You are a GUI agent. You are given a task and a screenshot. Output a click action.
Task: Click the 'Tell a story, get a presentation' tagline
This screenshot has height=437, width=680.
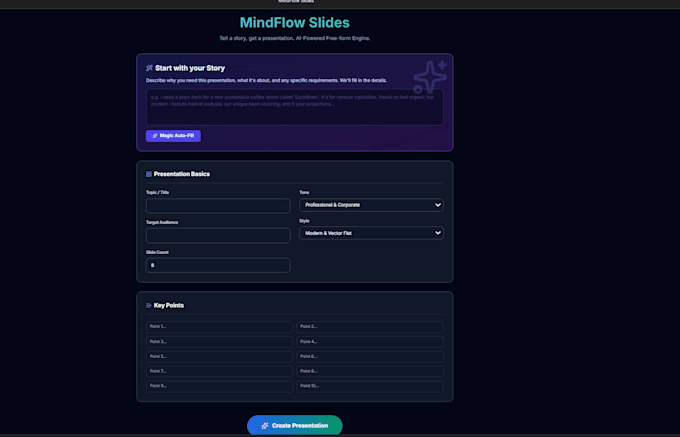pyautogui.click(x=295, y=38)
